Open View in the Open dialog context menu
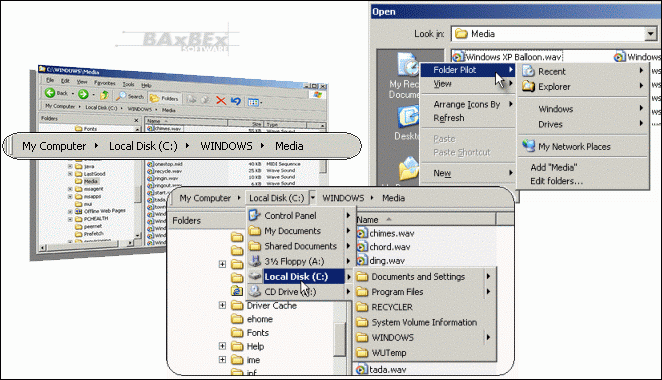 pyautogui.click(x=469, y=84)
